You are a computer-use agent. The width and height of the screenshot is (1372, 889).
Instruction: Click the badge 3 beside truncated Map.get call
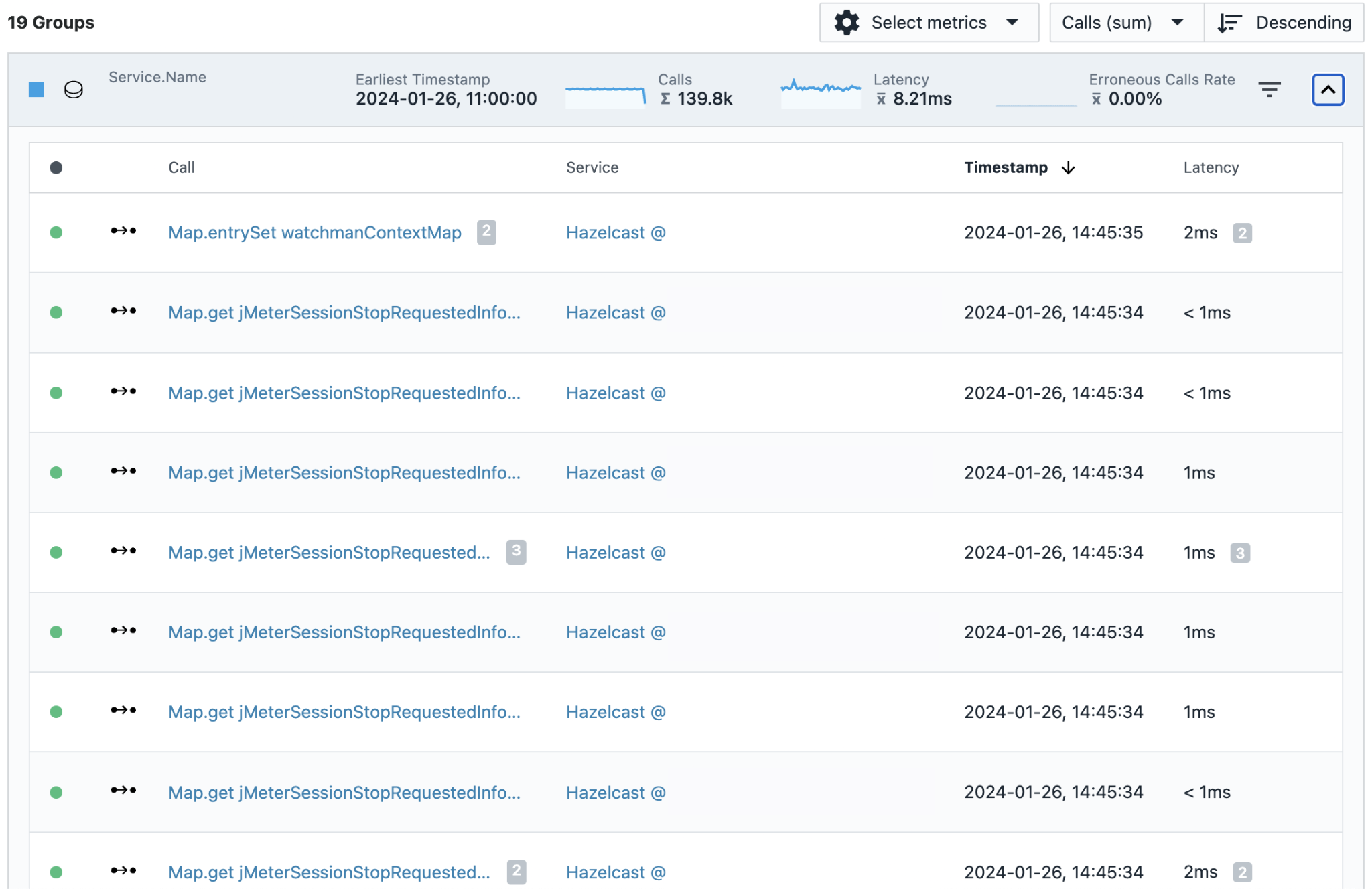point(516,552)
